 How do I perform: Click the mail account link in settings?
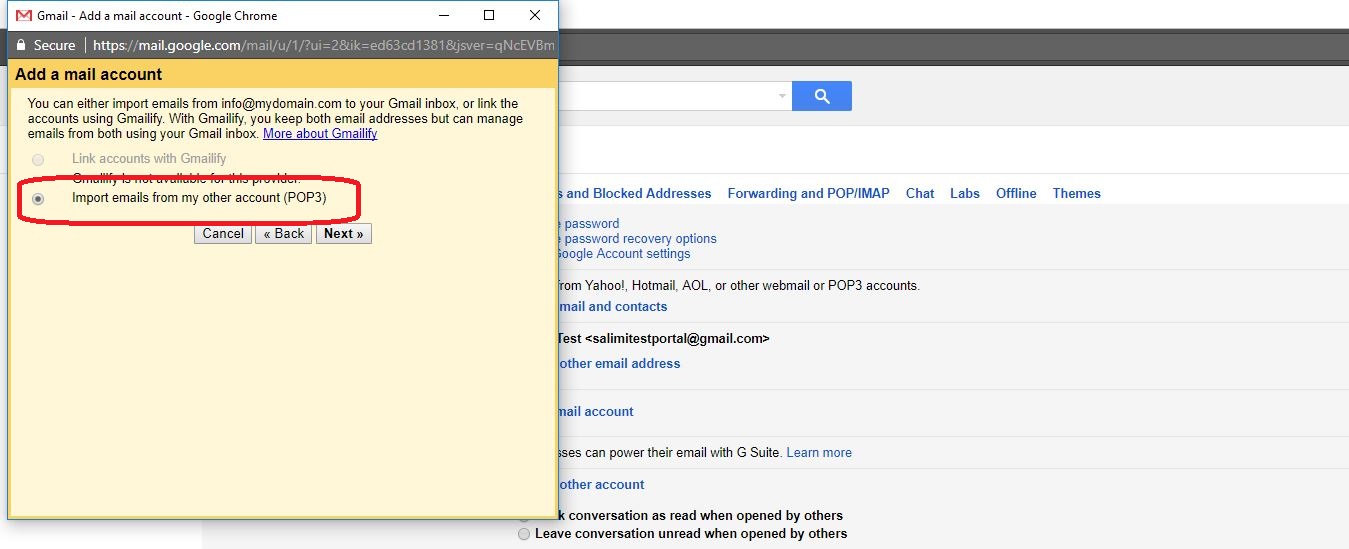tap(594, 411)
